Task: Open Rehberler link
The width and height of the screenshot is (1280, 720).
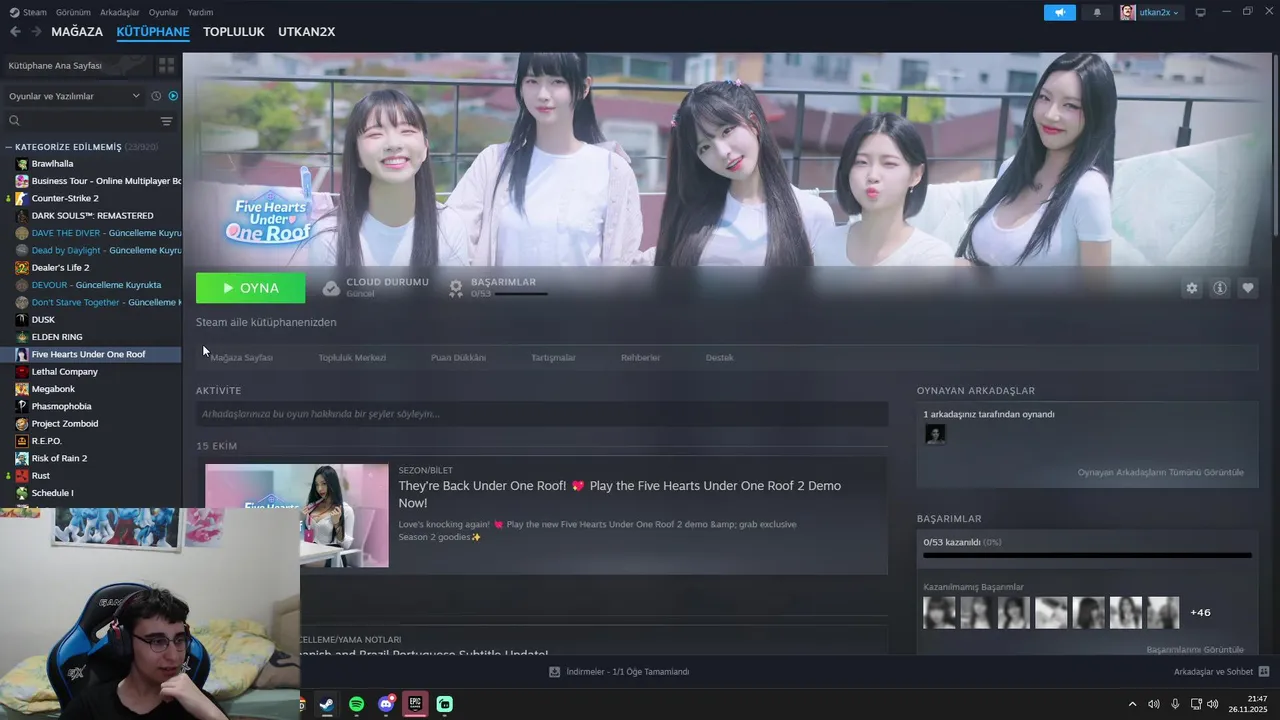Action: tap(640, 358)
